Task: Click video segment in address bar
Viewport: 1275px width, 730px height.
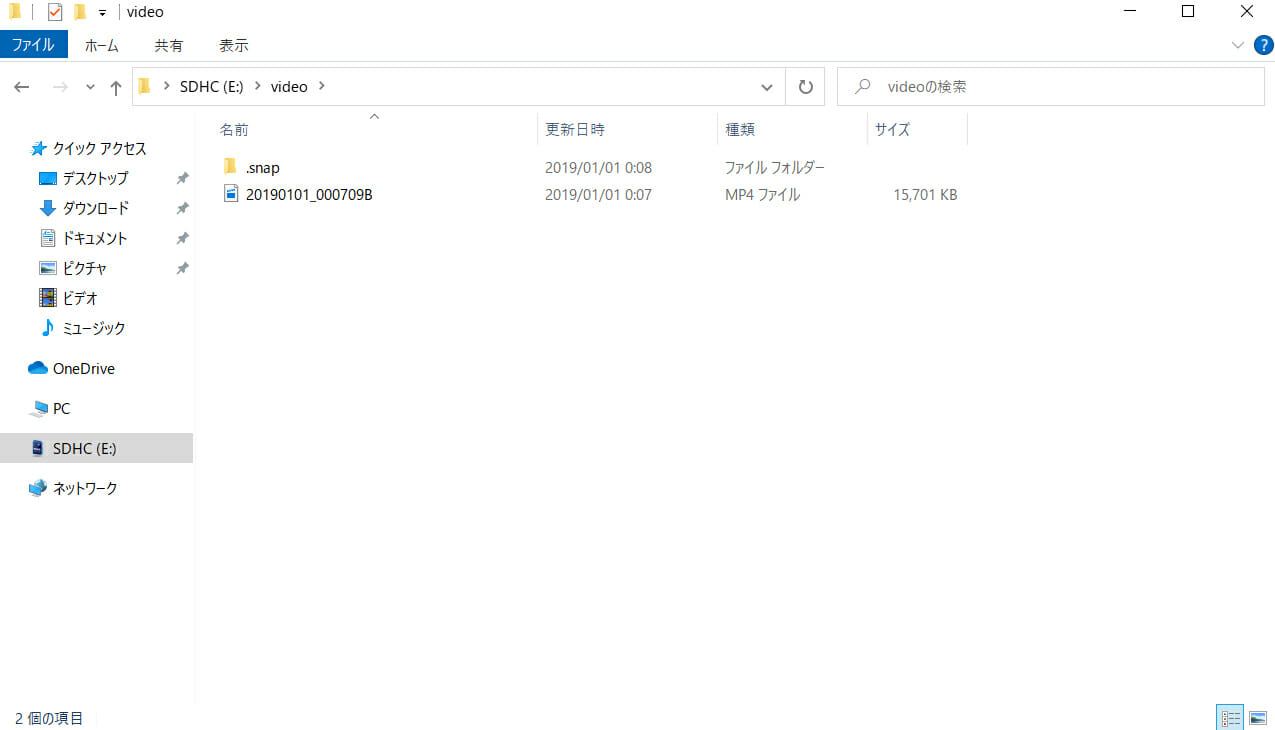Action: 289,87
